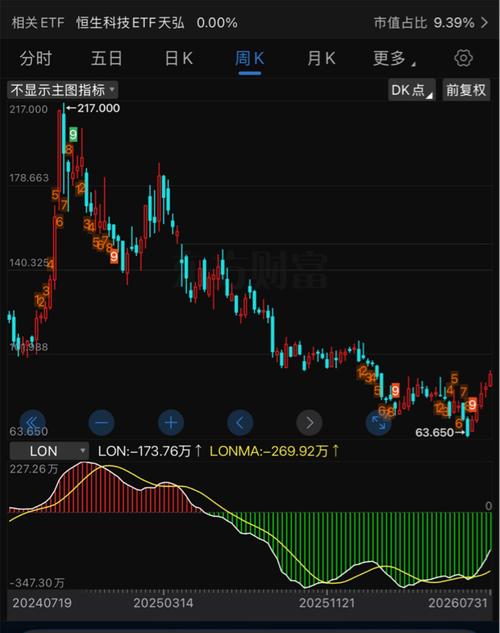Open 恒生科技ETF天弘 related ETF link

pyautogui.click(x=130, y=23)
